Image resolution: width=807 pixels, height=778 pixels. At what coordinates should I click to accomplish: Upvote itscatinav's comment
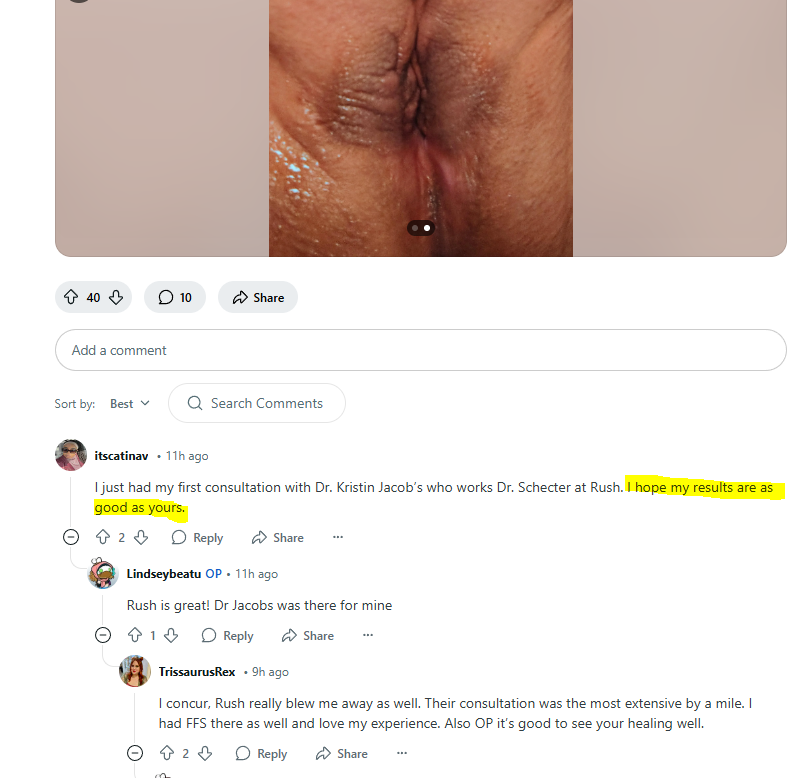pos(103,537)
